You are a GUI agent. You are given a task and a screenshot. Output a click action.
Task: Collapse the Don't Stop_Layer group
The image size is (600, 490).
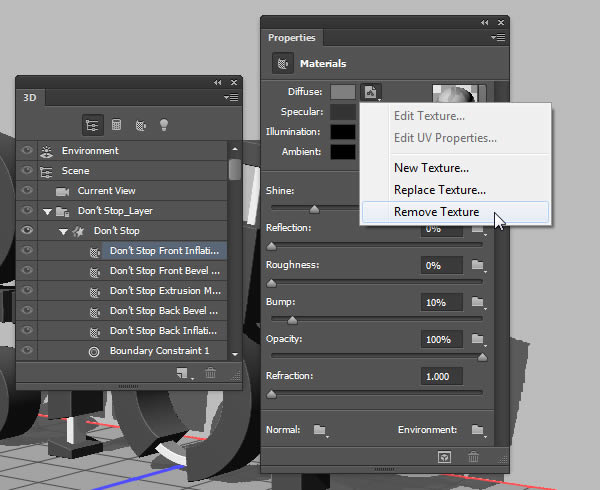point(47,212)
